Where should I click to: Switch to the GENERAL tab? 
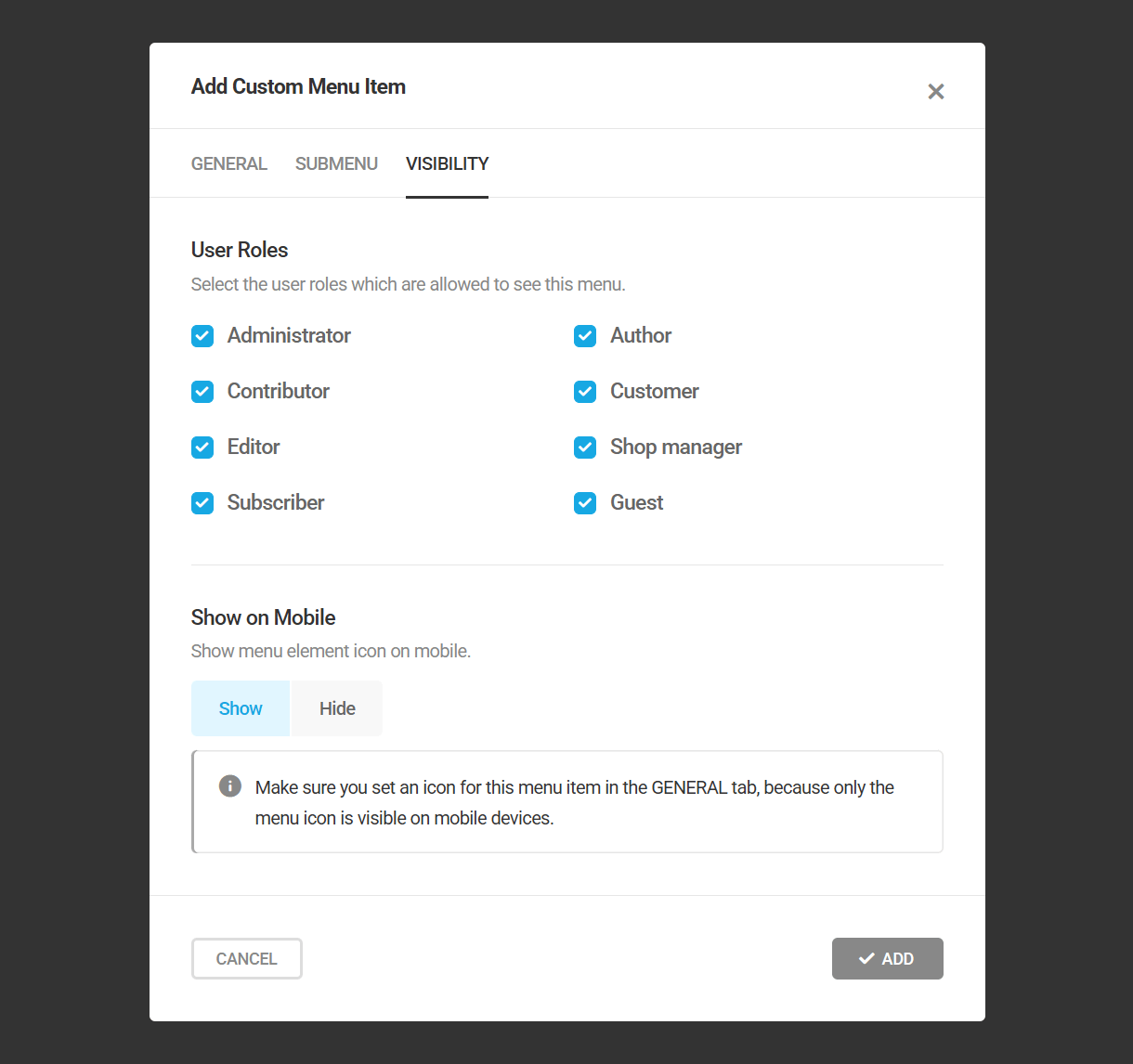[228, 163]
